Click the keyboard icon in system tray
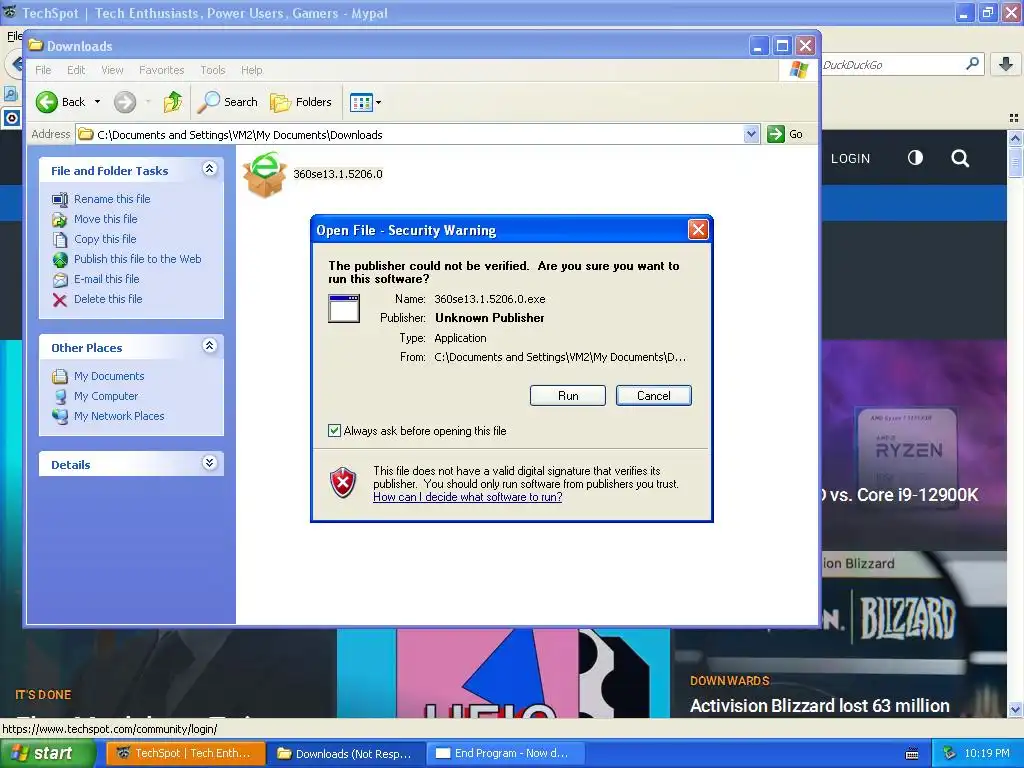The image size is (1024, 768). (x=912, y=754)
